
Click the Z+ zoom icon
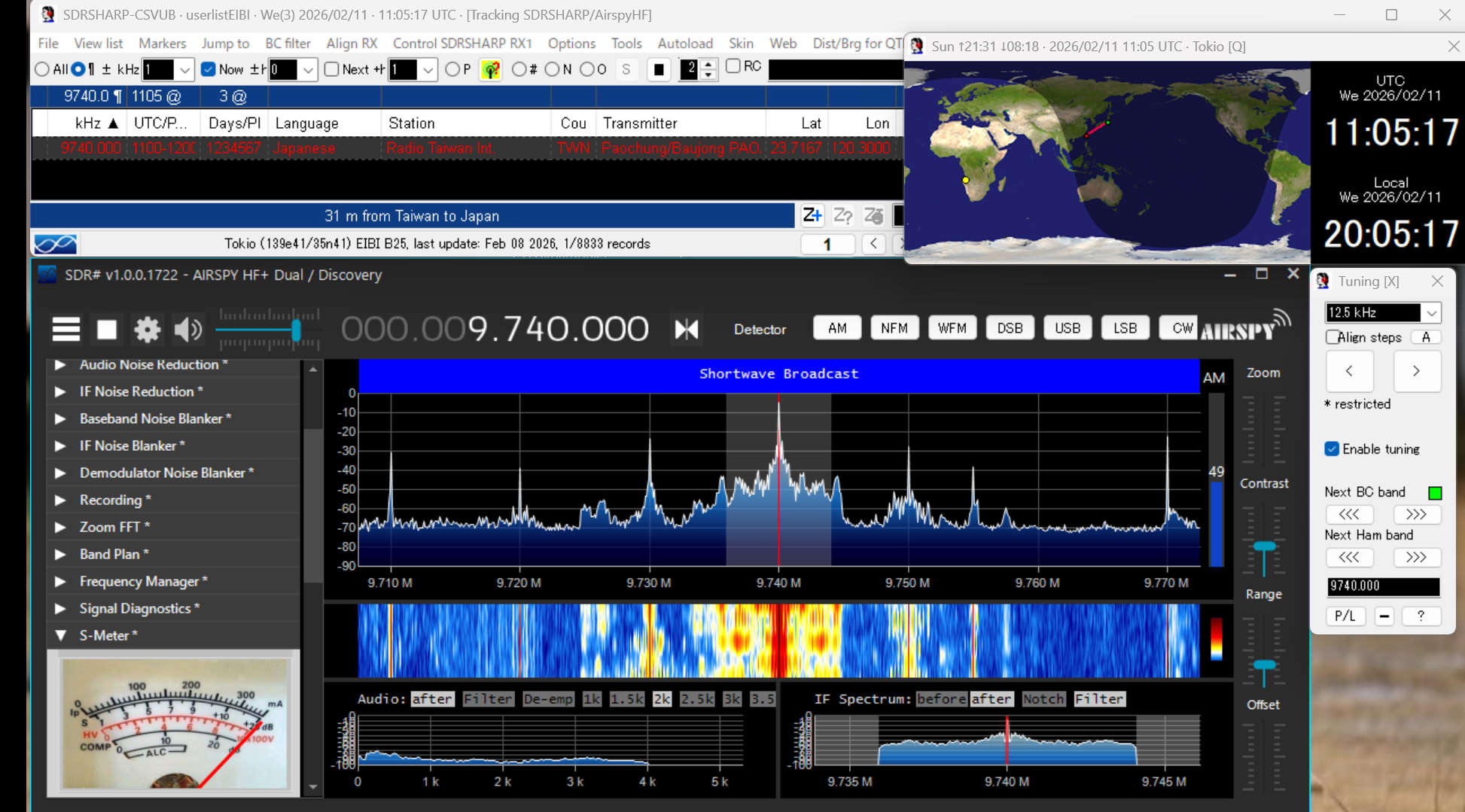812,216
